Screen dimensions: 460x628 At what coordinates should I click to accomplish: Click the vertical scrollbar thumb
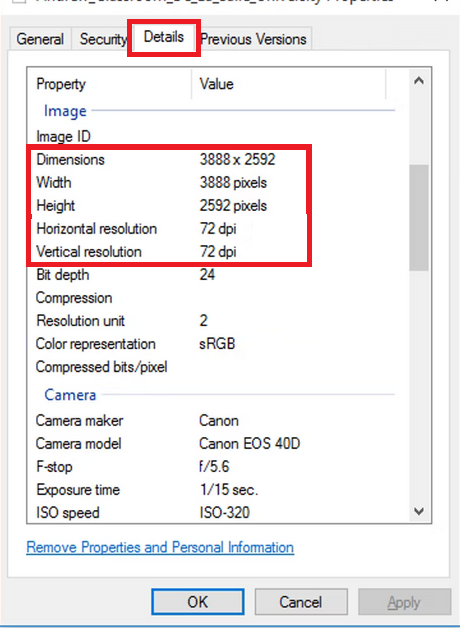click(419, 217)
